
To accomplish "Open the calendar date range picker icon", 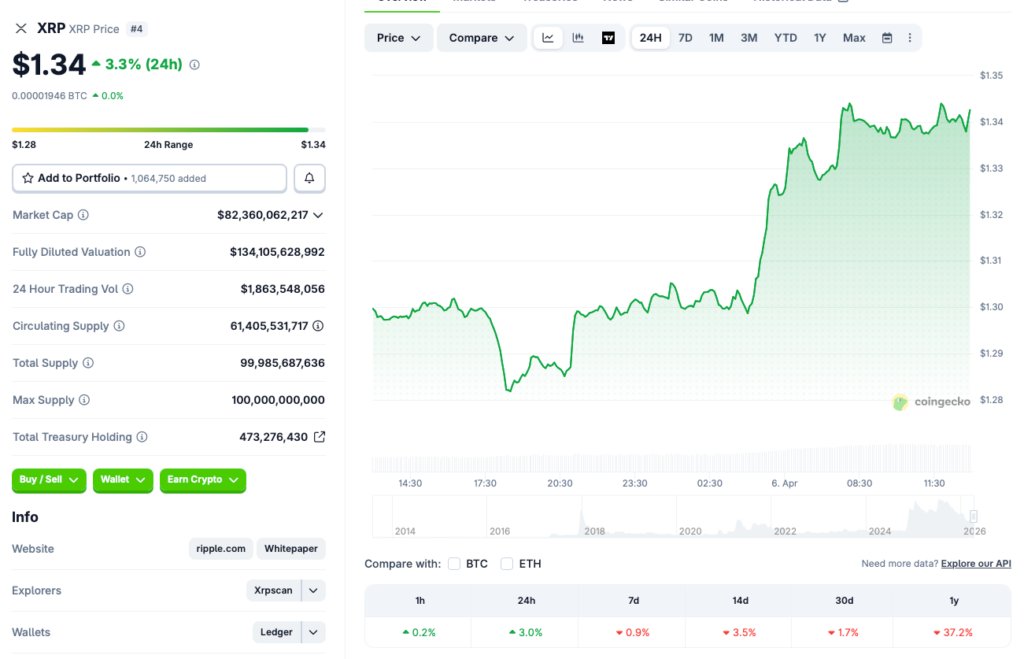I will 886,36.
